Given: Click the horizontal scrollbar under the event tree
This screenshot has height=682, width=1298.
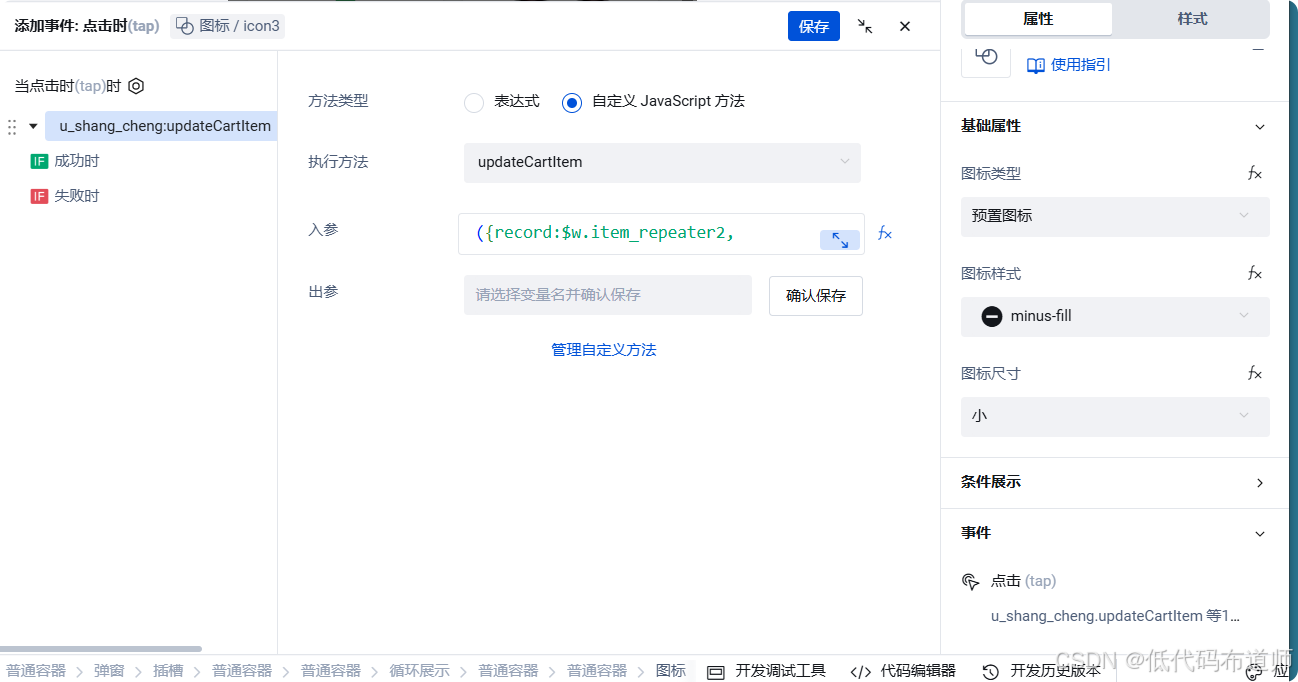Looking at the screenshot, I should pos(101,649).
